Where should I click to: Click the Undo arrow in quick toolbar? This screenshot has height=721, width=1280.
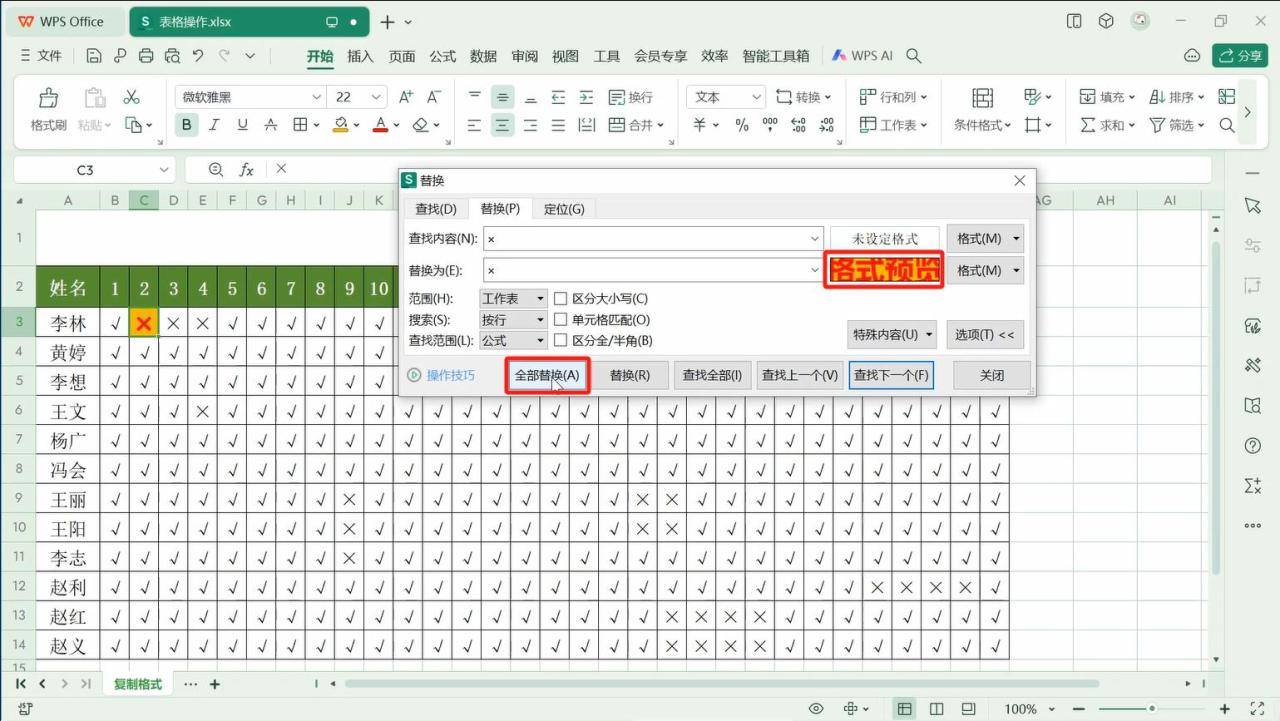[x=198, y=56]
